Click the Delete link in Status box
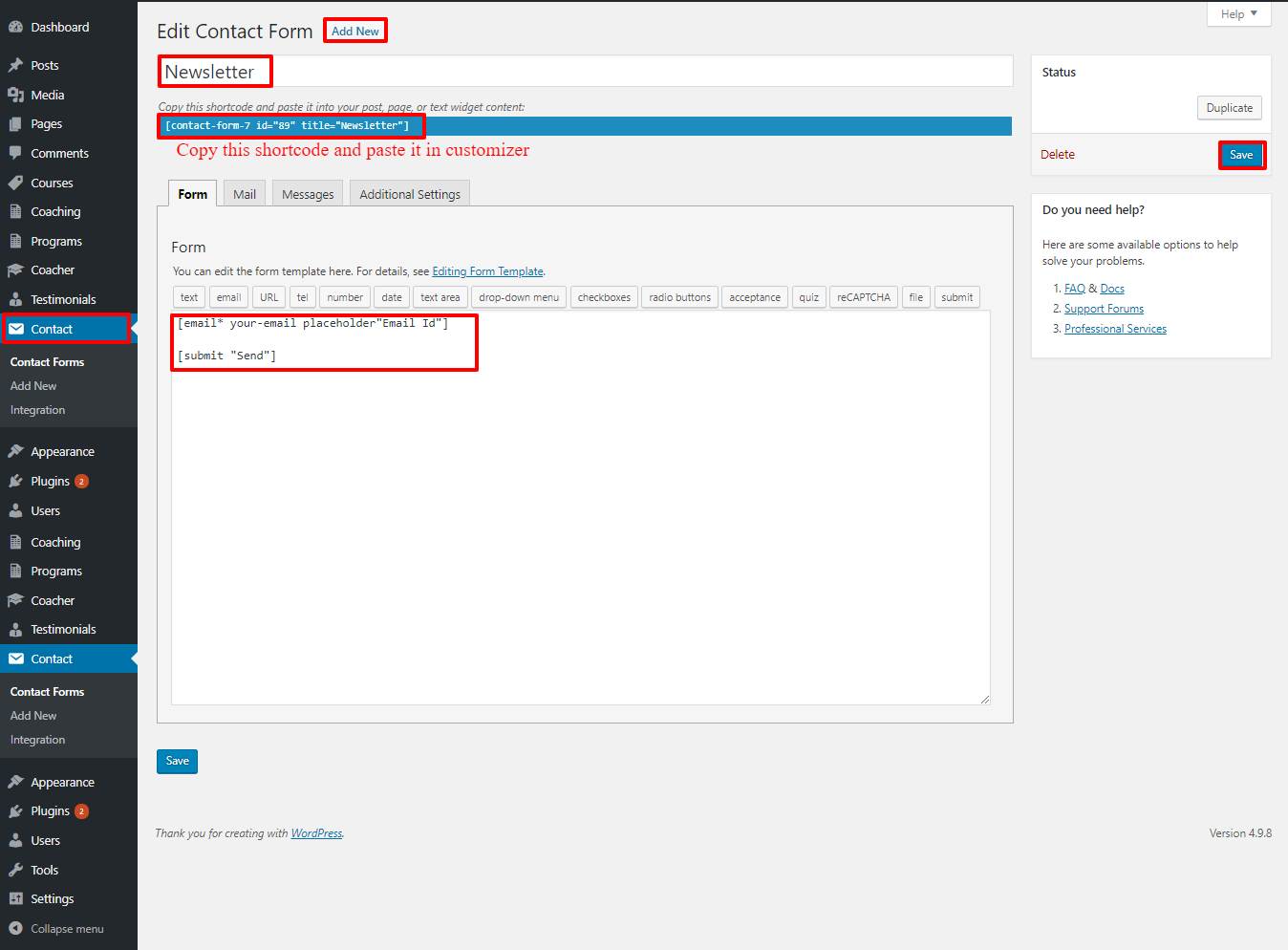 1058,155
